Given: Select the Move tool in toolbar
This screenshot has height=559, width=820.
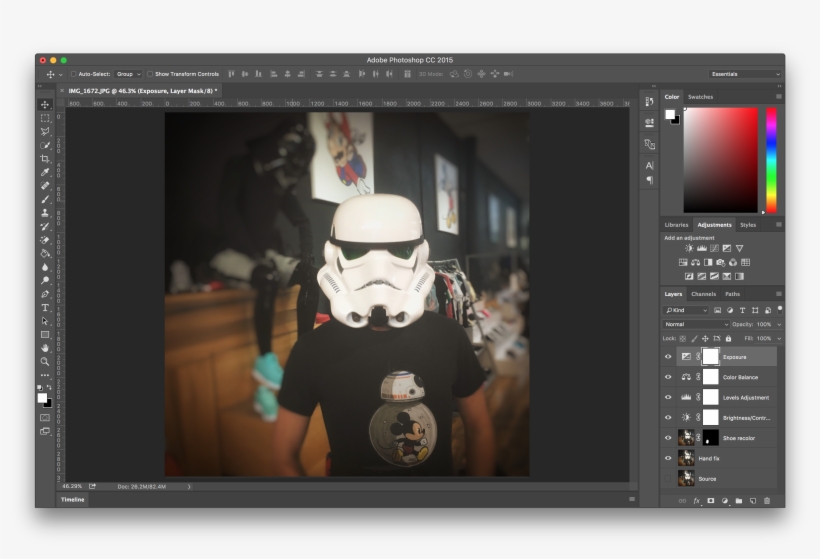Looking at the screenshot, I should pos(45,105).
